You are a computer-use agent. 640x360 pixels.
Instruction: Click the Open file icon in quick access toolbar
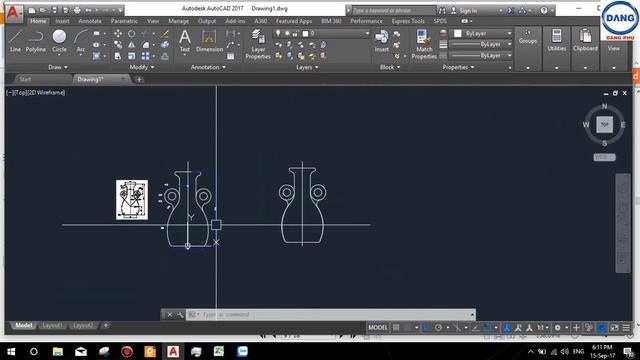pyautogui.click(x=43, y=10)
